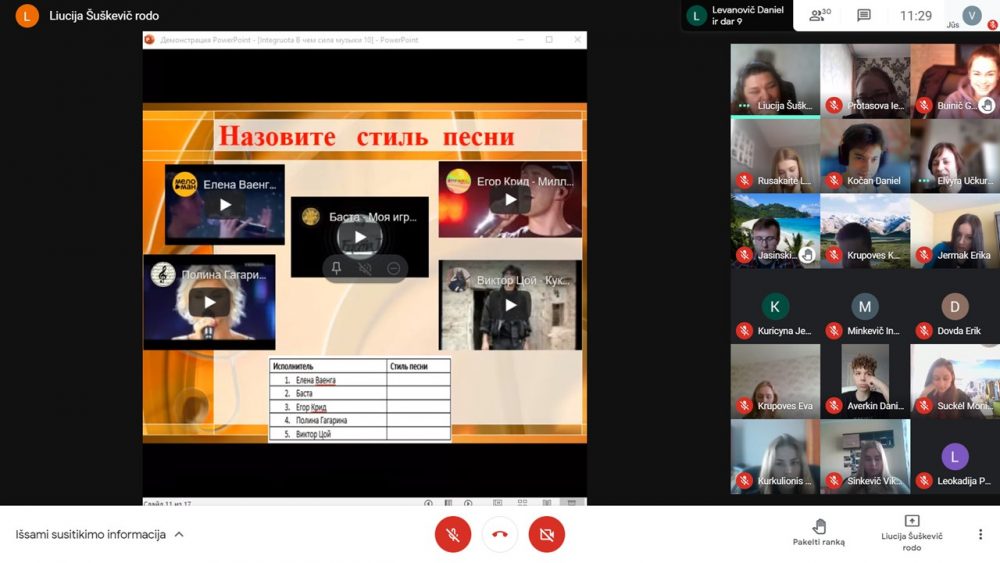Play the Егор Крид video

510,200
